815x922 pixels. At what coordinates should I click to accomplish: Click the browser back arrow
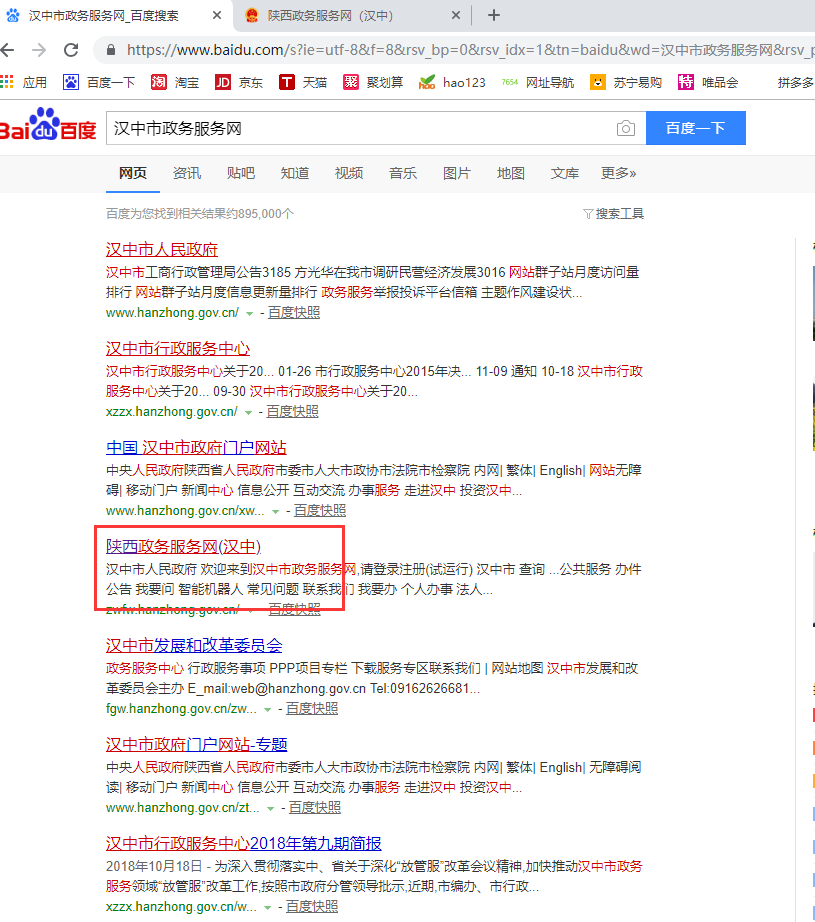click(x=10, y=49)
